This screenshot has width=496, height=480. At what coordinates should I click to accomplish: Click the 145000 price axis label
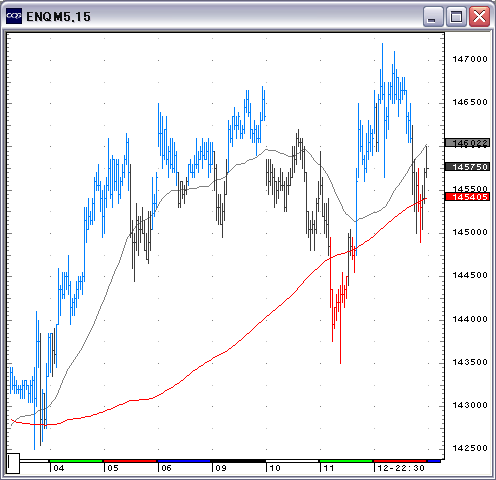tap(470, 232)
